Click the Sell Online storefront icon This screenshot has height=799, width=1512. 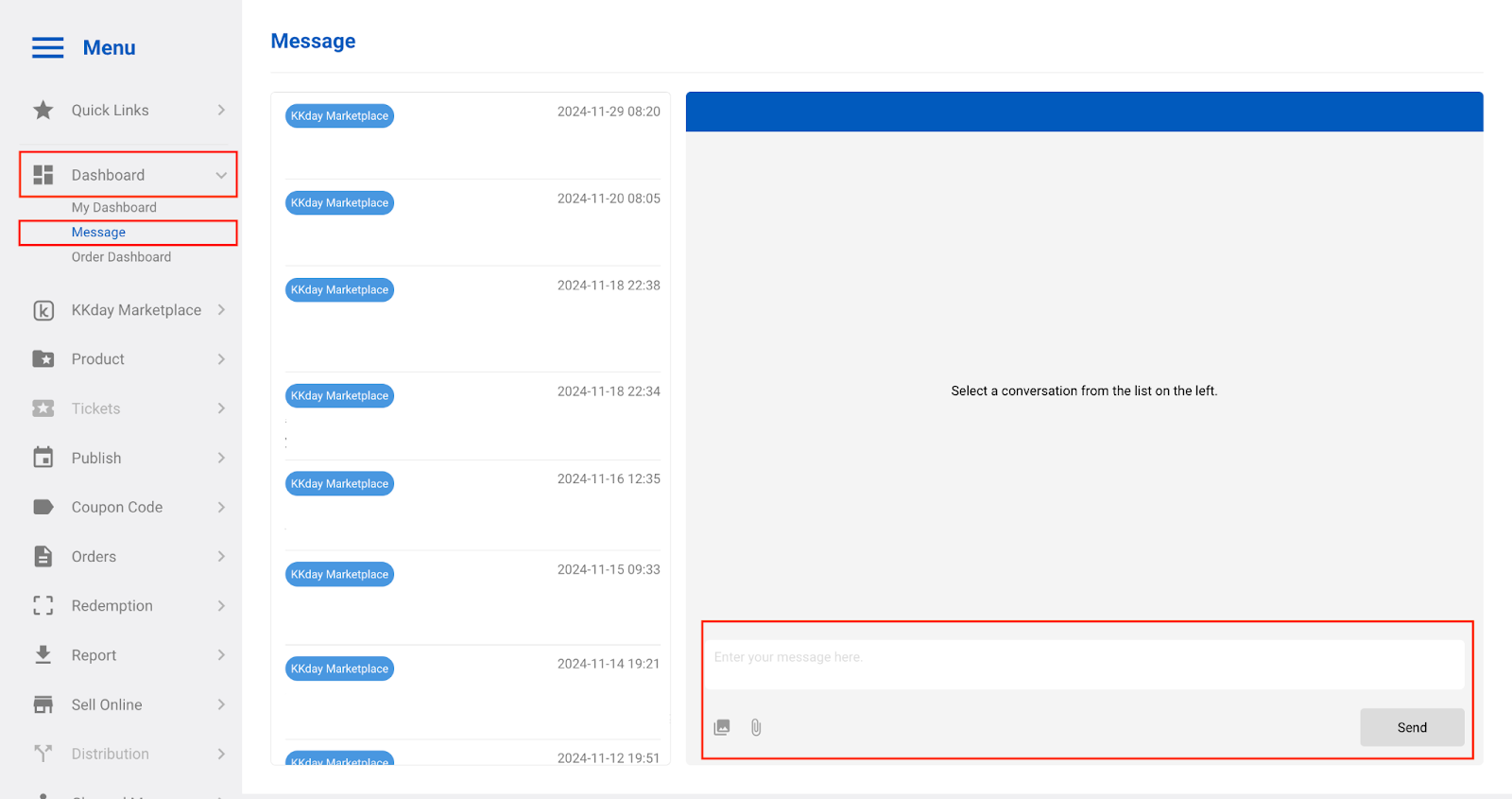click(x=43, y=704)
